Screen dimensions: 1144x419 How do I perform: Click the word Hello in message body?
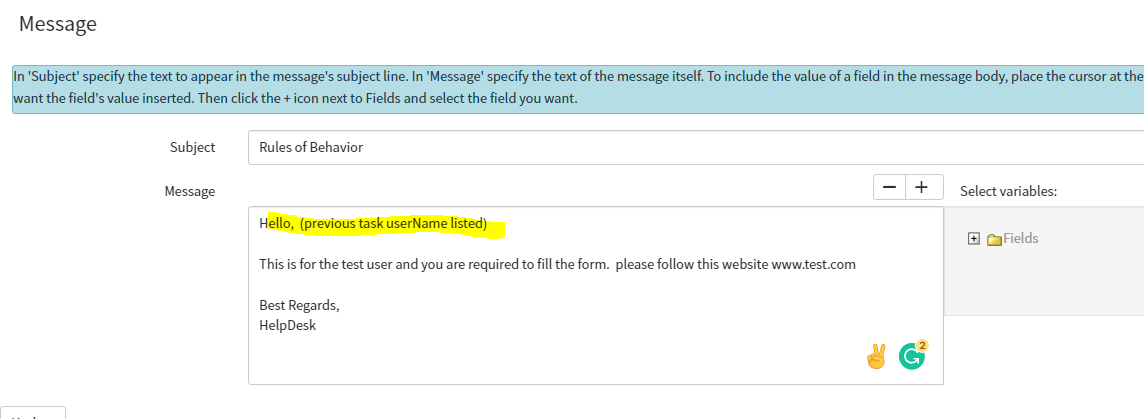point(277,224)
